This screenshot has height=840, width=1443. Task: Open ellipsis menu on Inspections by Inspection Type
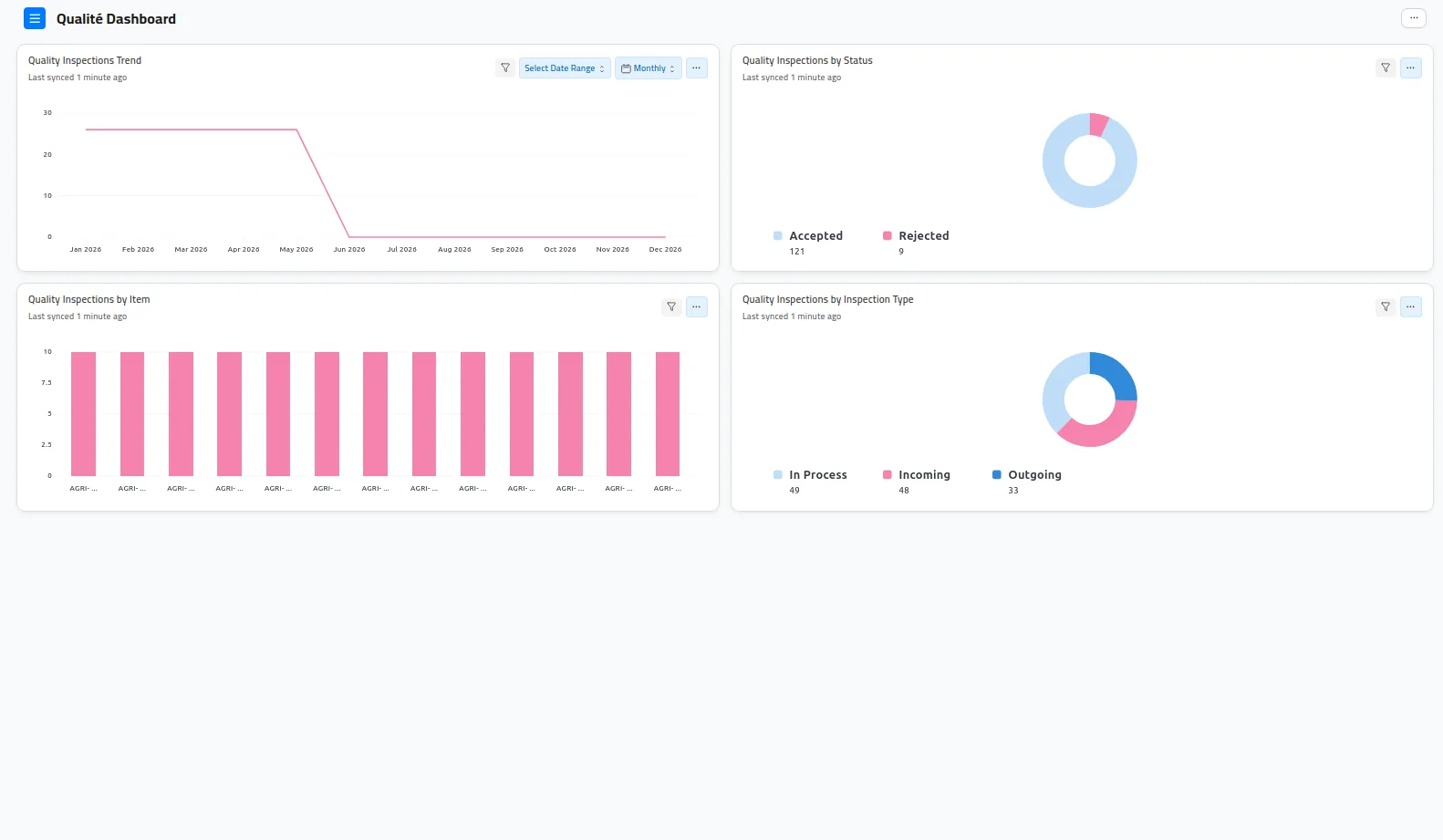[x=1410, y=307]
